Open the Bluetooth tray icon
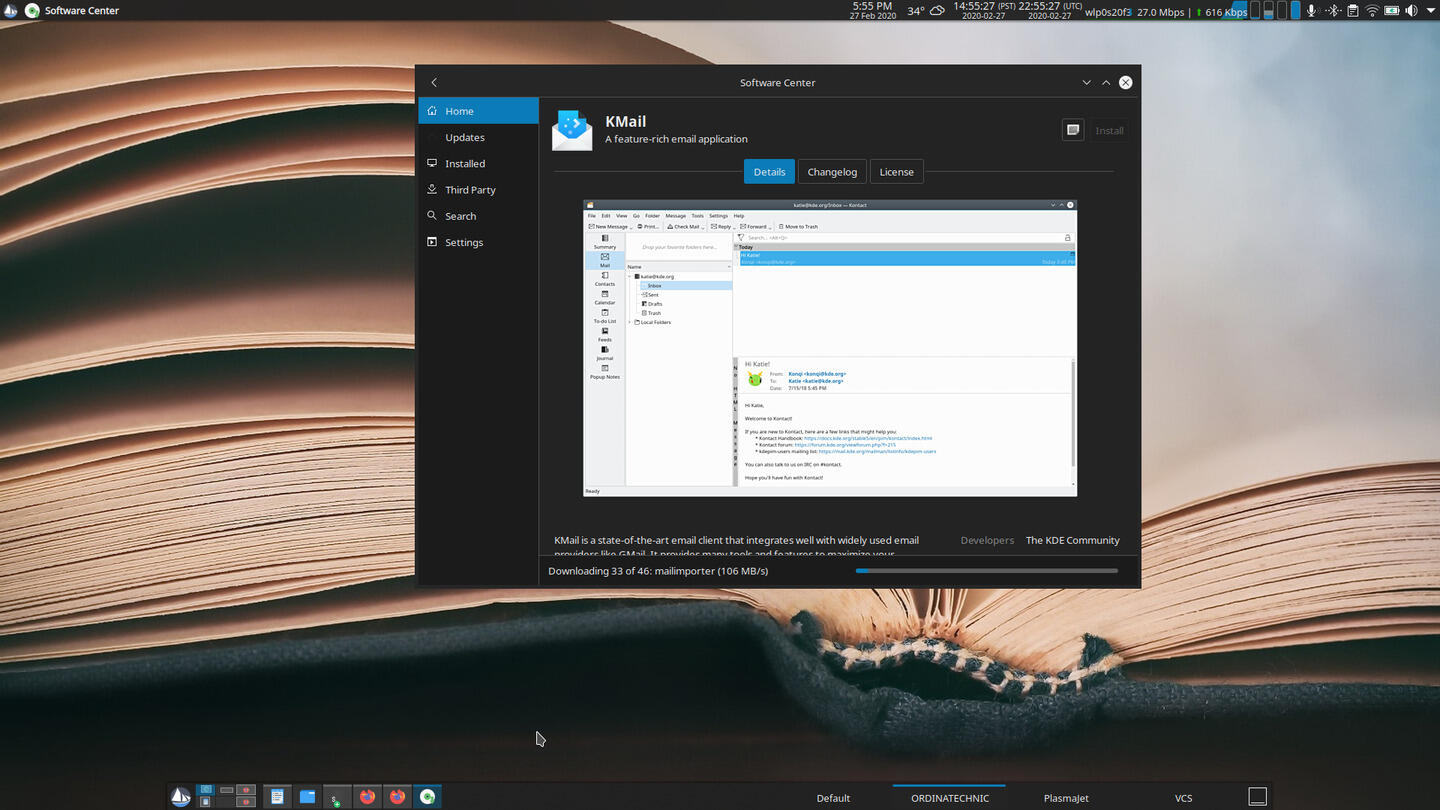 1333,11
